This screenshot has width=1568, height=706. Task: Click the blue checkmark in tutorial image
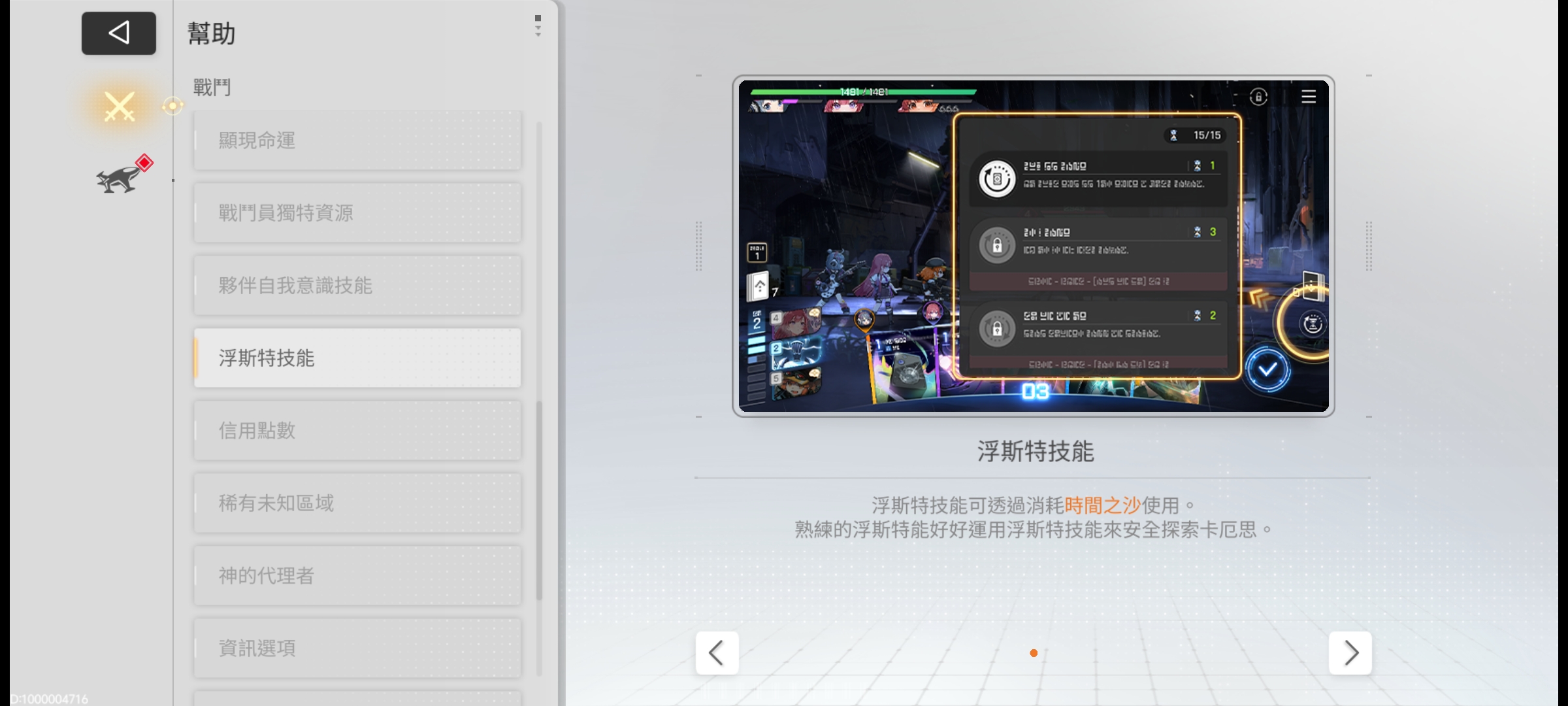click(x=1267, y=370)
